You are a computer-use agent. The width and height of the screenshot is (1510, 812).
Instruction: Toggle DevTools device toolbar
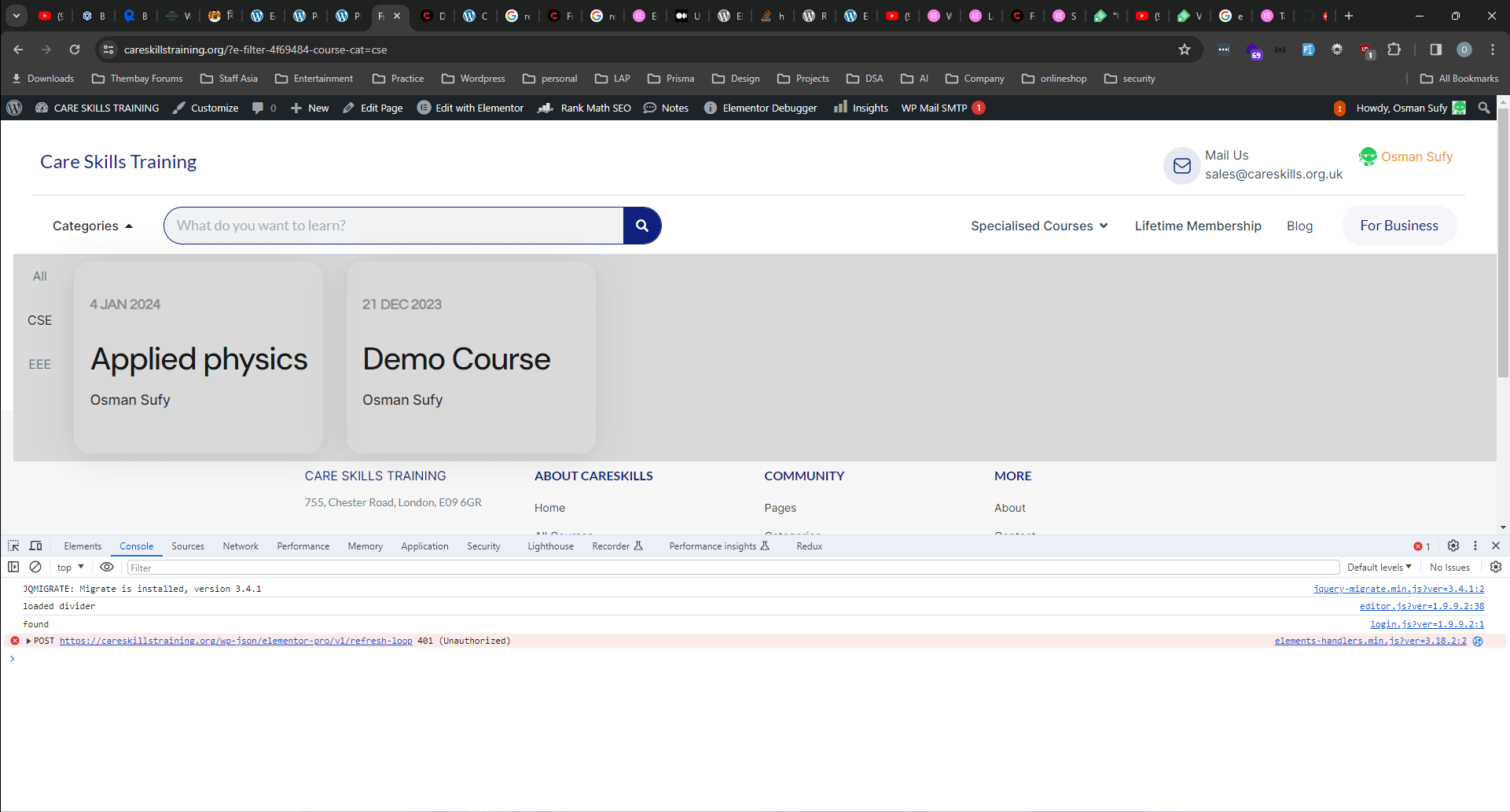(x=35, y=546)
